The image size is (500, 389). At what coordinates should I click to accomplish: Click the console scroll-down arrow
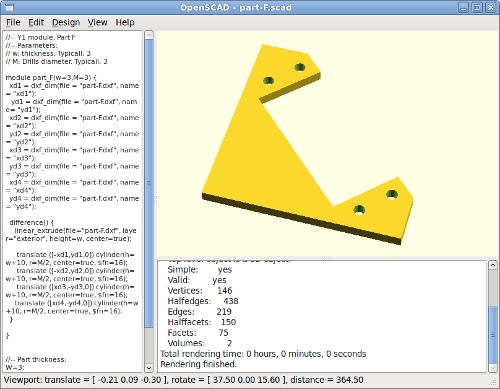(x=492, y=368)
